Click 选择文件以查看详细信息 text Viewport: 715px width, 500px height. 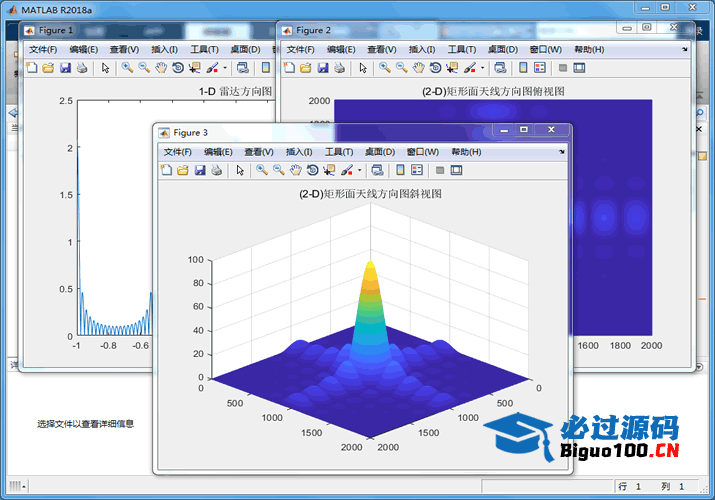pyautogui.click(x=85, y=424)
